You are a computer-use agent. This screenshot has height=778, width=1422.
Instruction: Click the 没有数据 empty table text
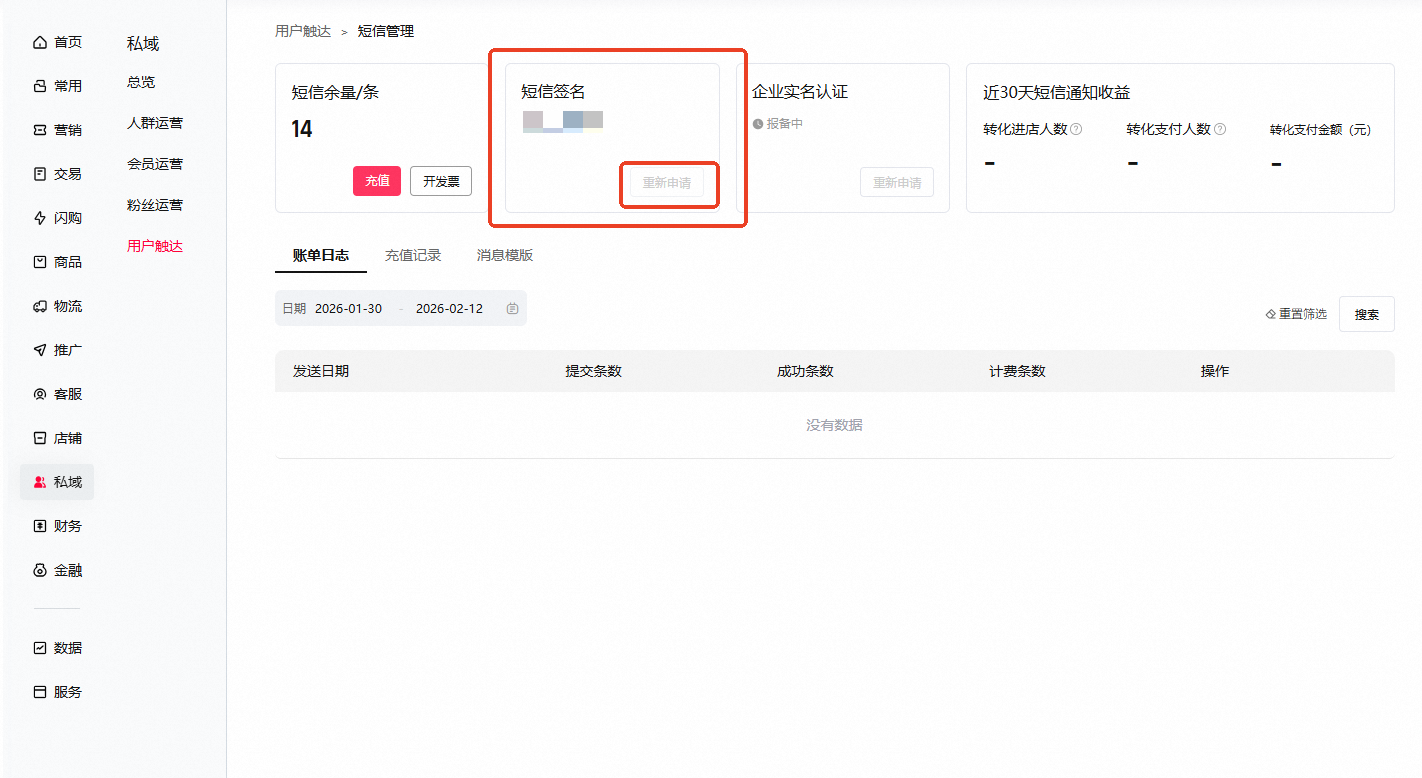(x=834, y=425)
